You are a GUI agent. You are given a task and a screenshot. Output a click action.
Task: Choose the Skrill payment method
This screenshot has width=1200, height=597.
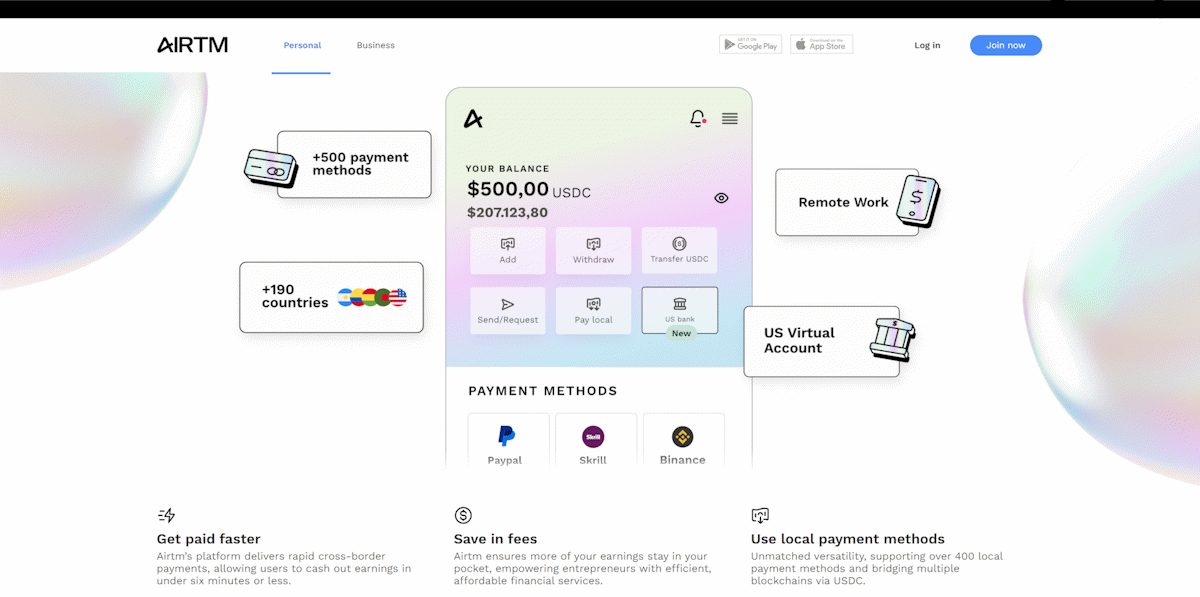(x=595, y=440)
